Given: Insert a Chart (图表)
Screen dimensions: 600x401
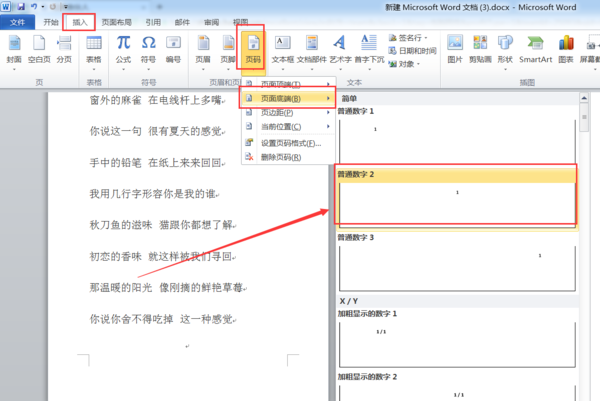Looking at the screenshot, I should pyautogui.click(x=566, y=50).
